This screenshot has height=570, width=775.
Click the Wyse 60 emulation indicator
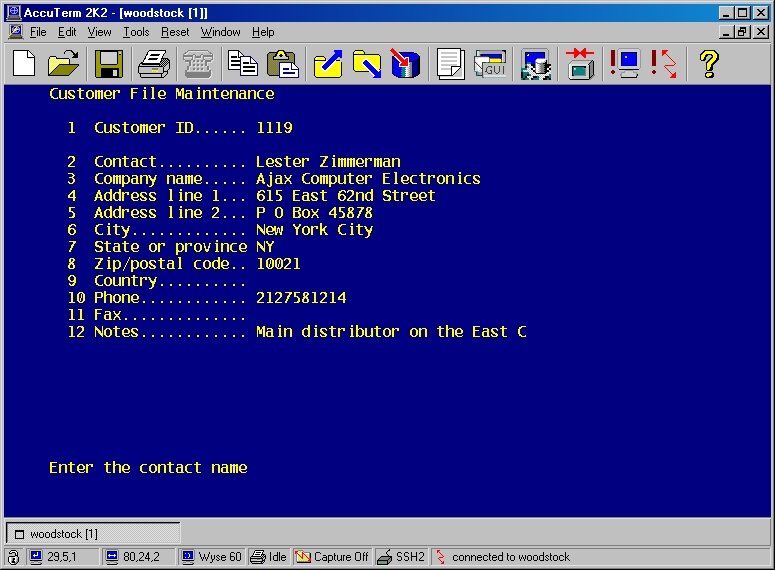point(212,557)
